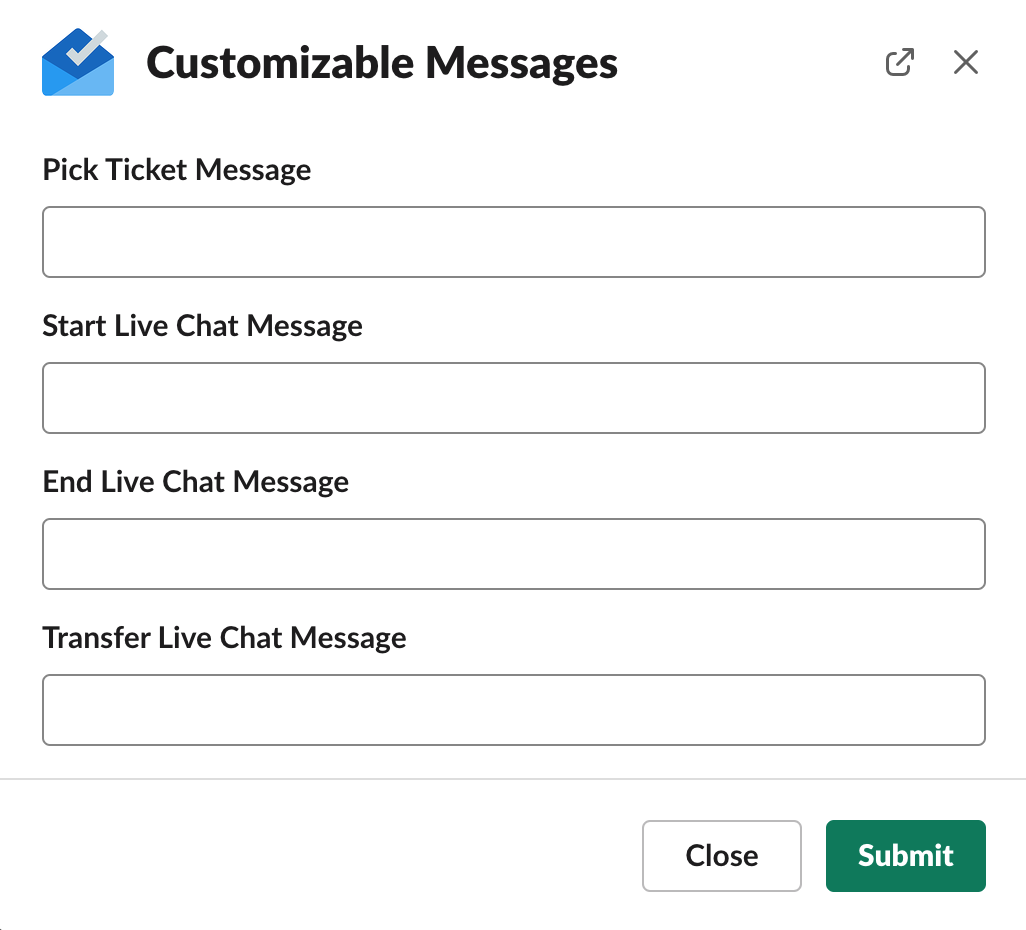The image size is (1026, 930).
Task: Open the modal in a new window
Action: click(900, 62)
